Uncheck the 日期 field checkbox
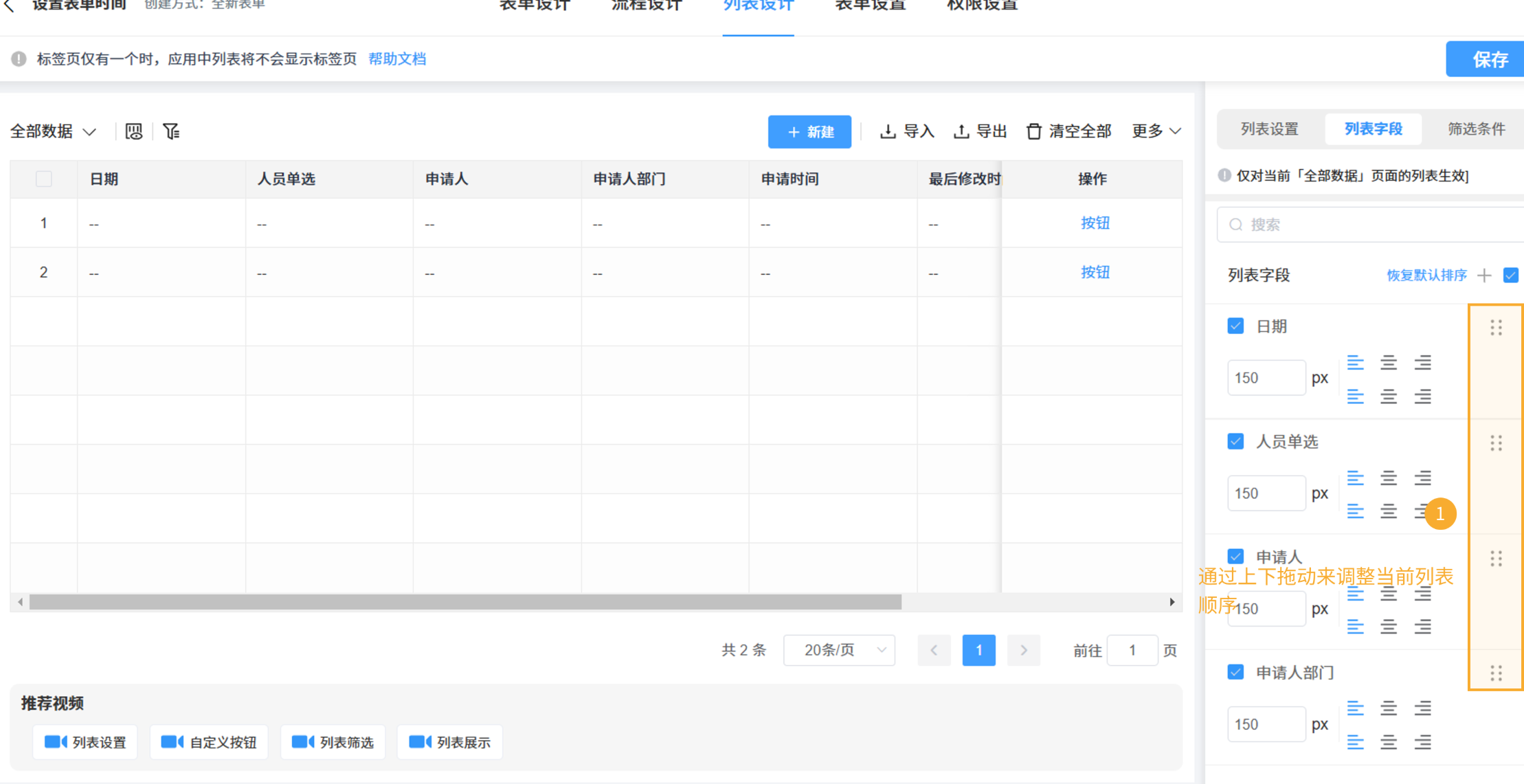The width and height of the screenshot is (1524, 784). [1235, 326]
